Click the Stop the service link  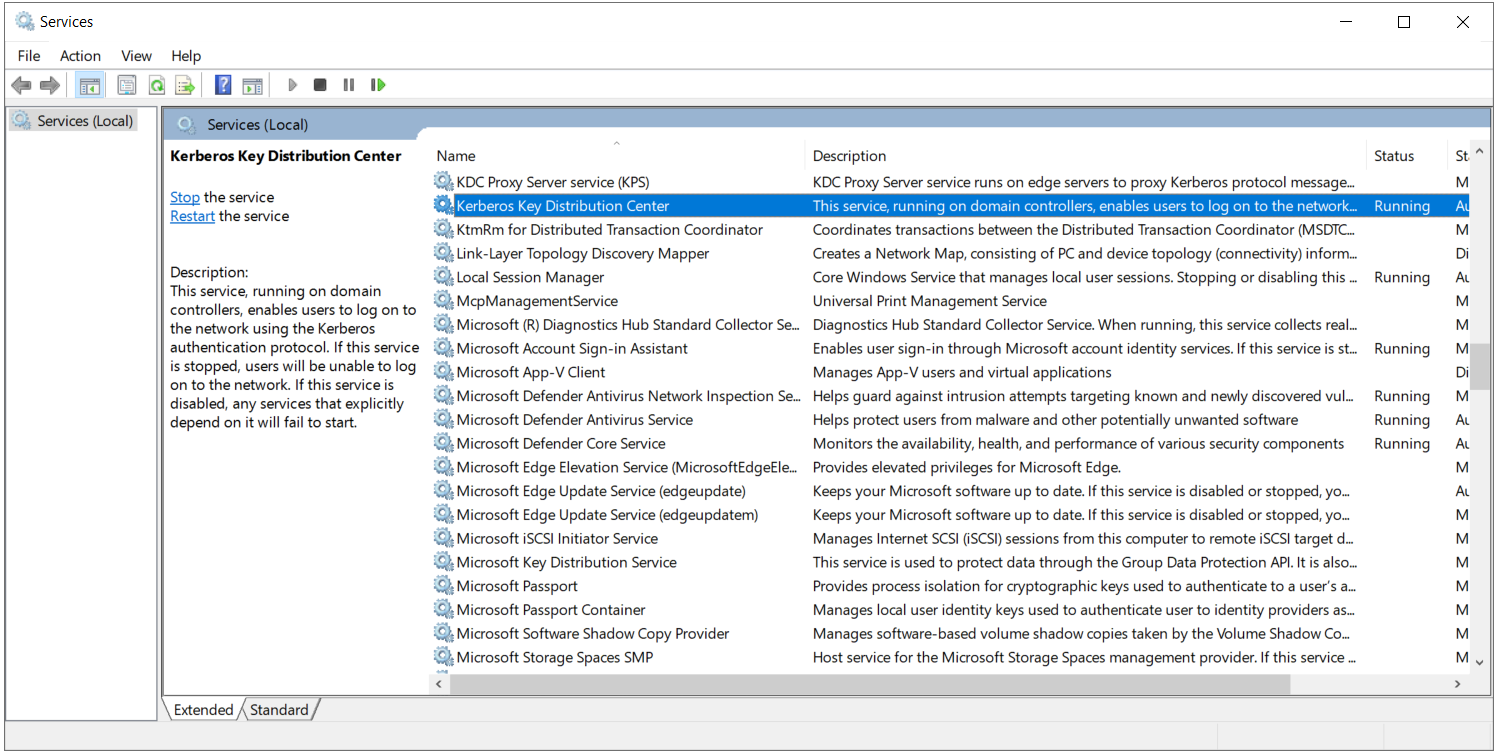pos(185,197)
